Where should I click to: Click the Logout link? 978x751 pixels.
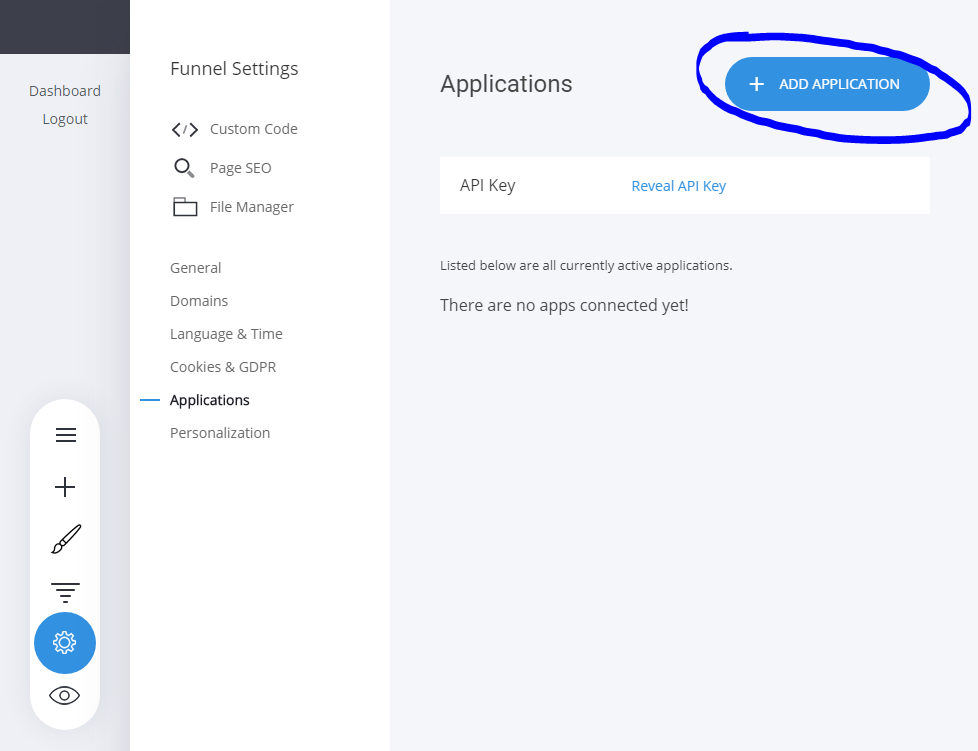65,119
